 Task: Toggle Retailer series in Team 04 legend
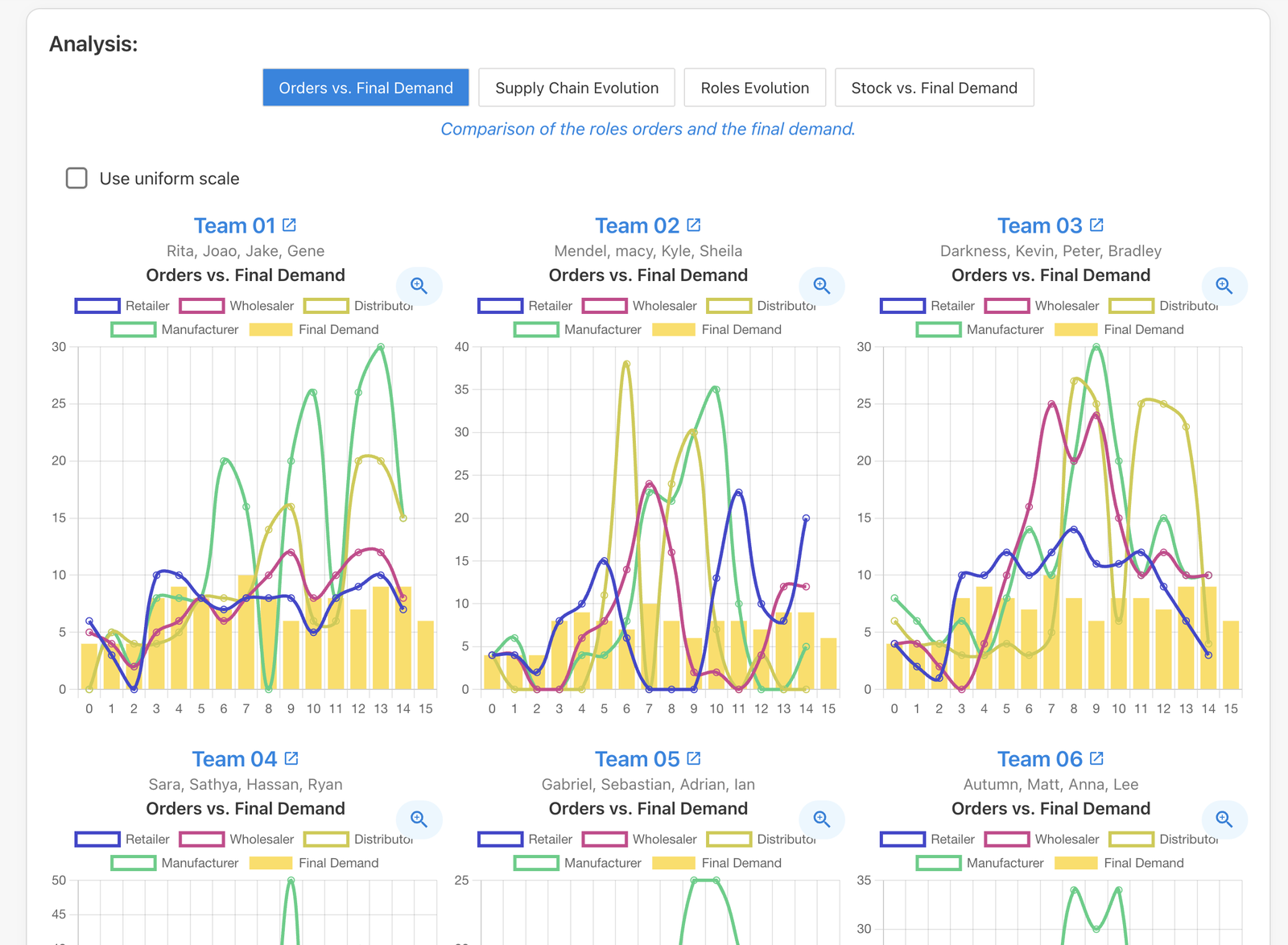click(122, 839)
